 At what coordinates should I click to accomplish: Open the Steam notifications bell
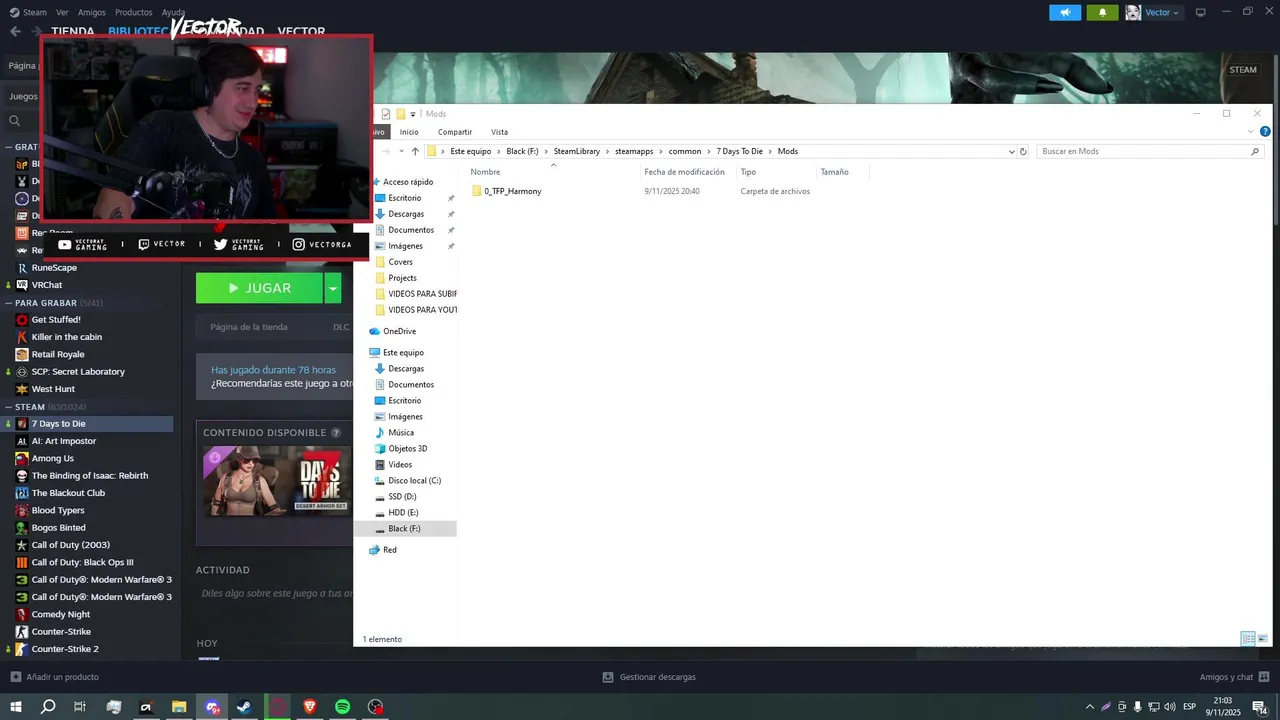1103,12
